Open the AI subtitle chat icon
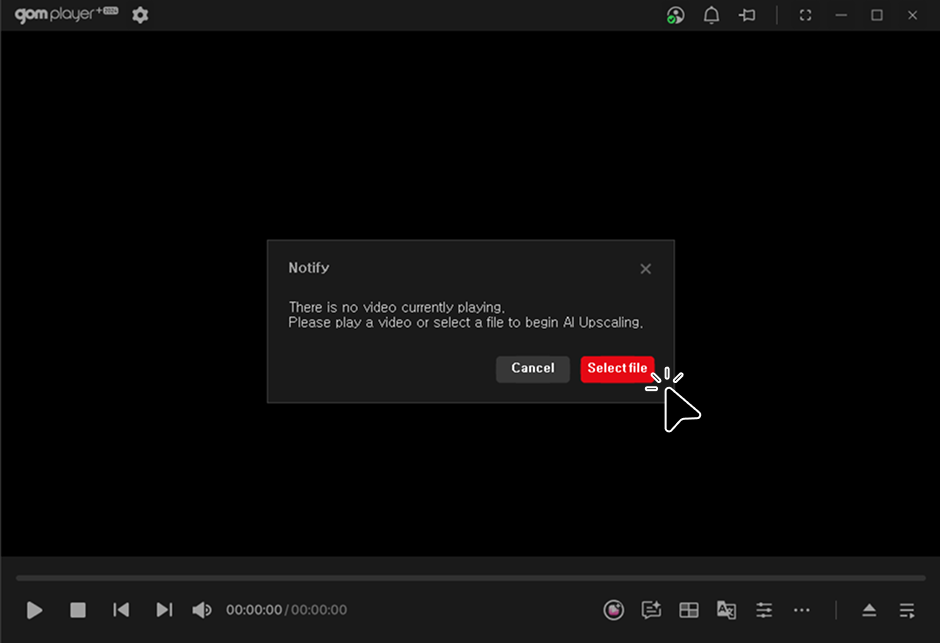Viewport: 940px width, 643px height. coord(651,610)
